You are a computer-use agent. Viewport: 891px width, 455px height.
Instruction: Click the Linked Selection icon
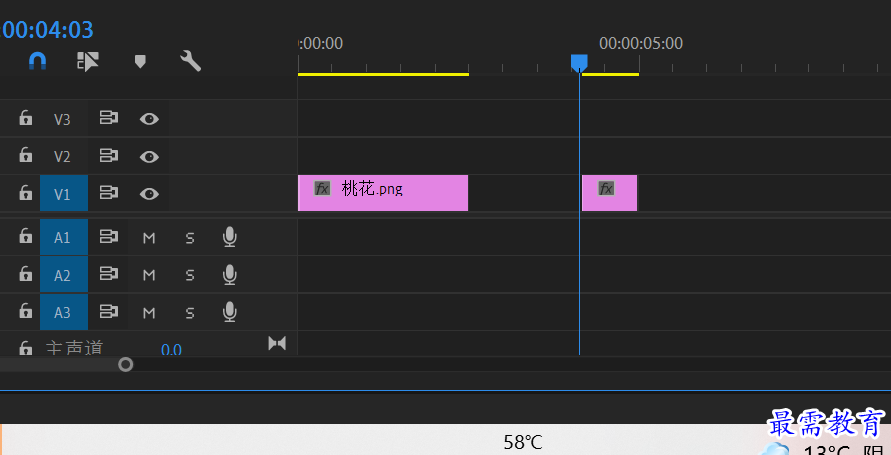click(88, 61)
